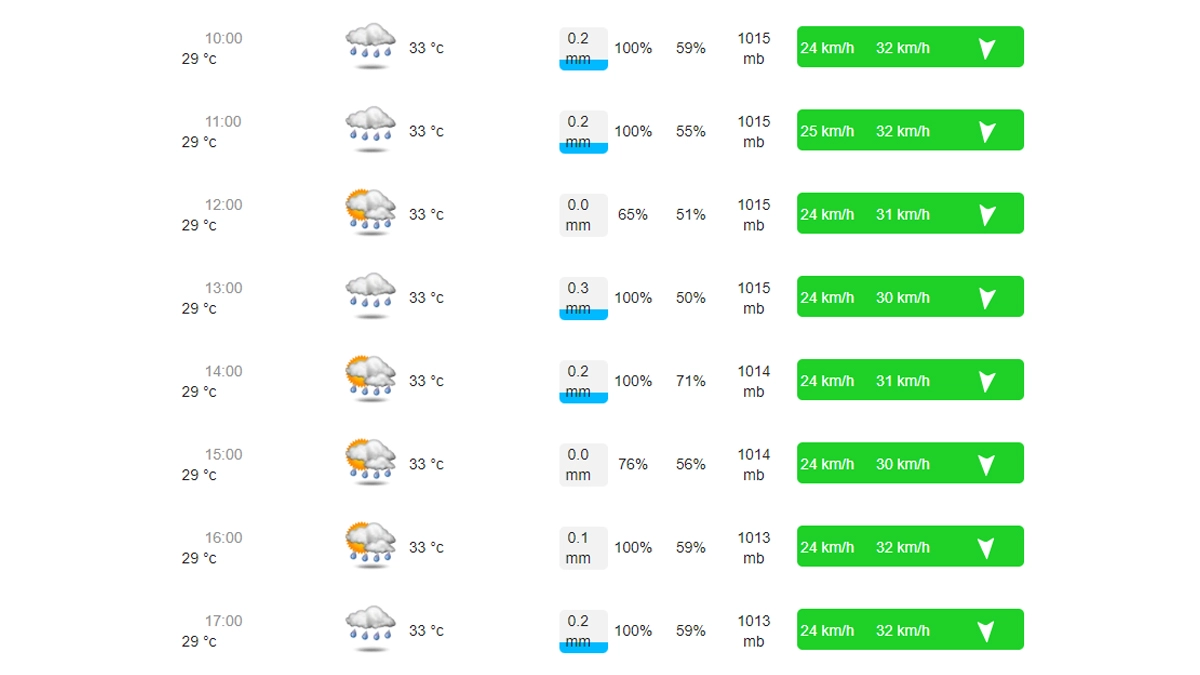
Task: Click the rain cloud icon for 10:00
Action: [370, 45]
